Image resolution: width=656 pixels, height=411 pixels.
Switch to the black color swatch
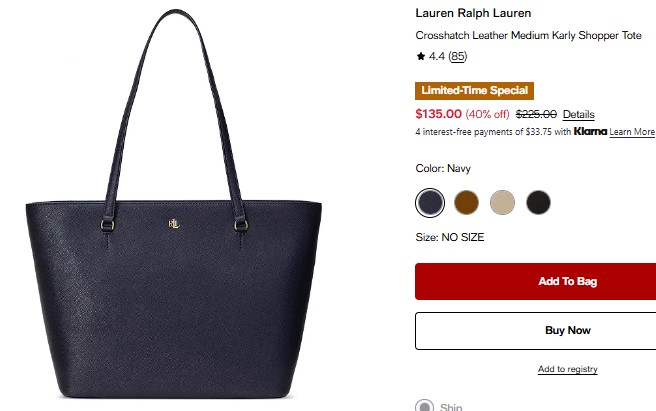pyautogui.click(x=538, y=203)
